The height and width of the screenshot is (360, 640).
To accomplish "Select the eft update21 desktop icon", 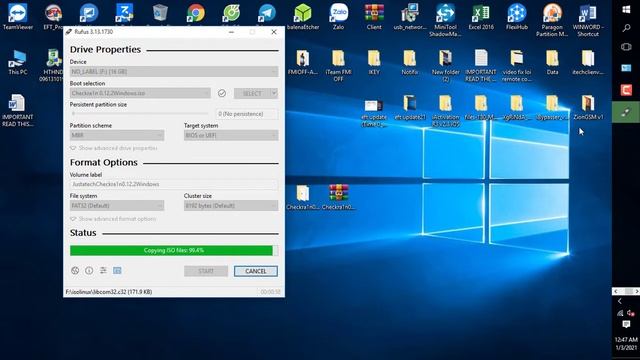I will click(x=410, y=107).
